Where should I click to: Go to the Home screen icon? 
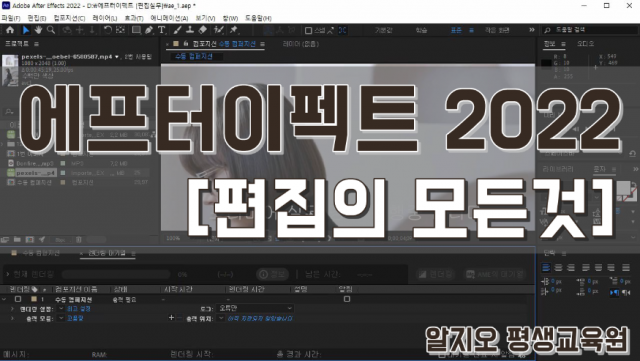coord(10,30)
